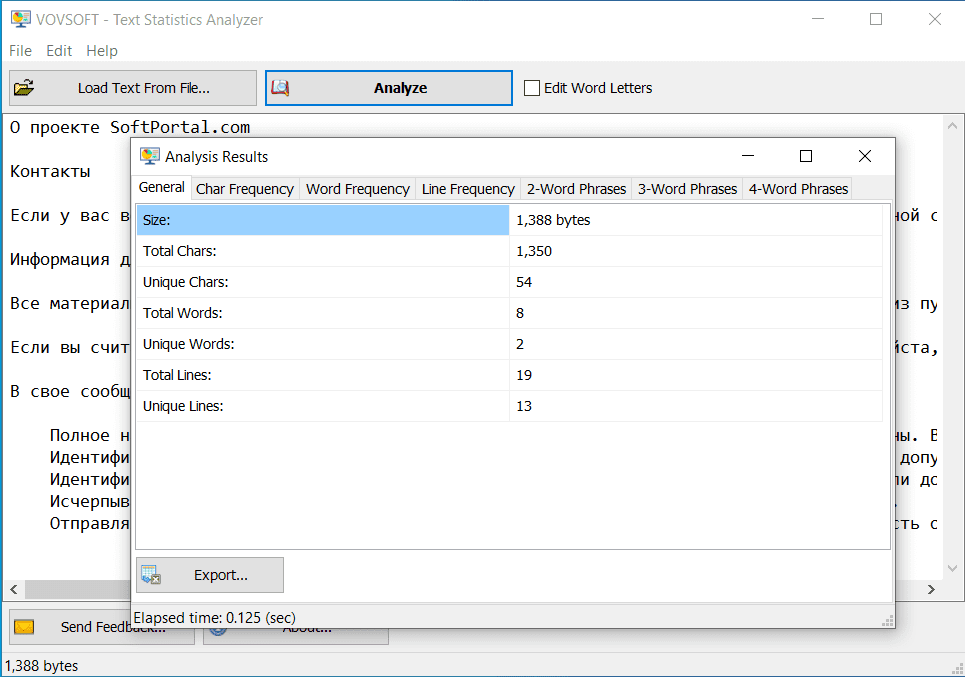Select the Line Frequency tab
The width and height of the screenshot is (965, 677).
(x=468, y=188)
